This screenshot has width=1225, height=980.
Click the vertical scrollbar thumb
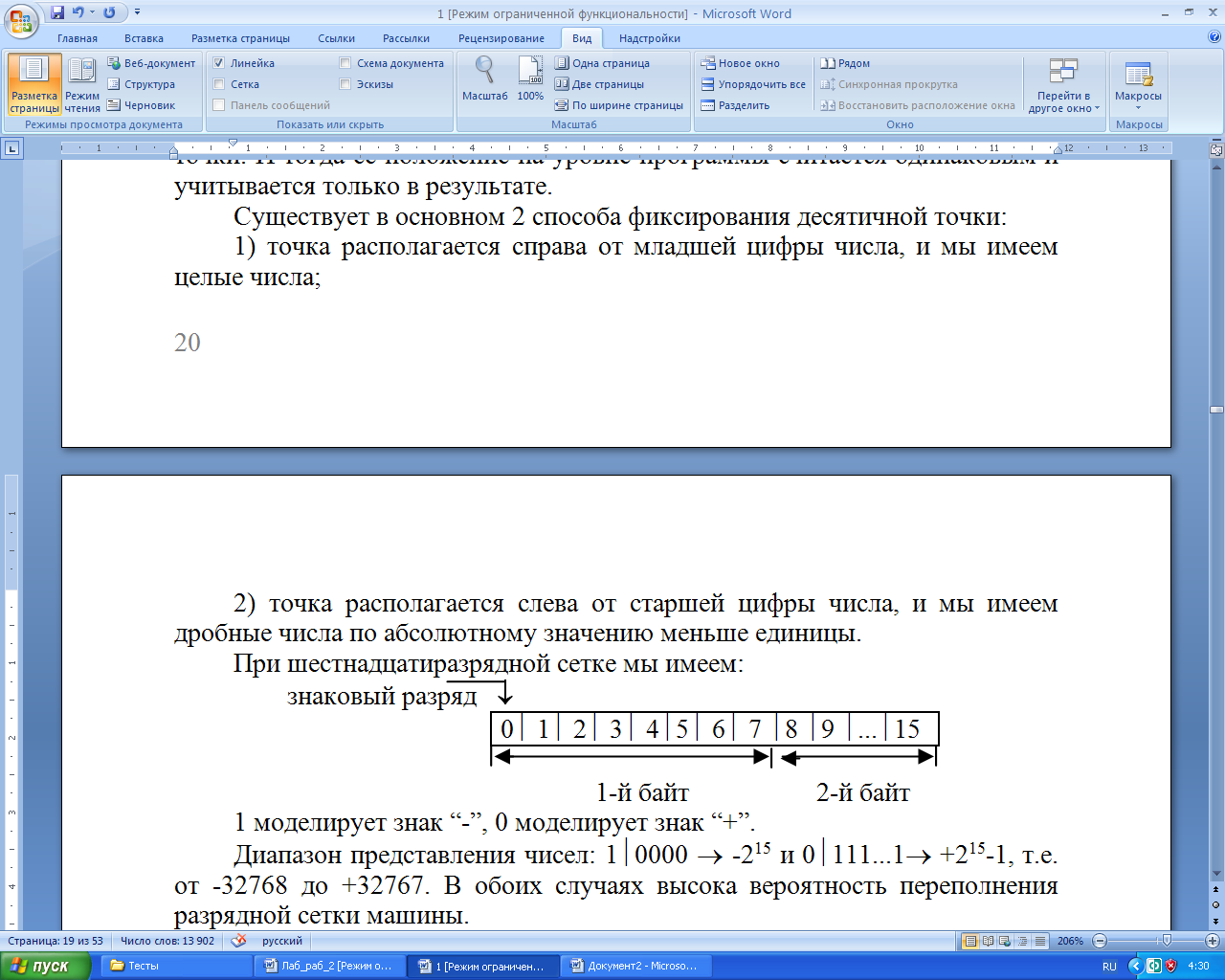click(1216, 410)
